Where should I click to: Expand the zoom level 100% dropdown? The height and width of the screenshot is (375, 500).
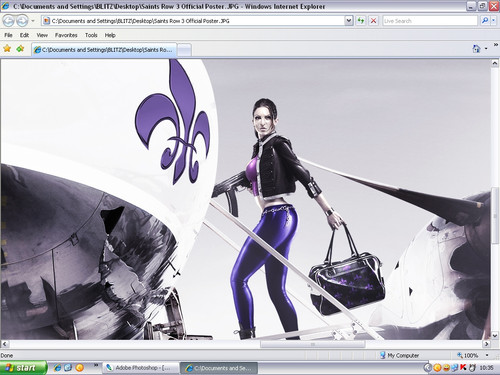(x=487, y=355)
